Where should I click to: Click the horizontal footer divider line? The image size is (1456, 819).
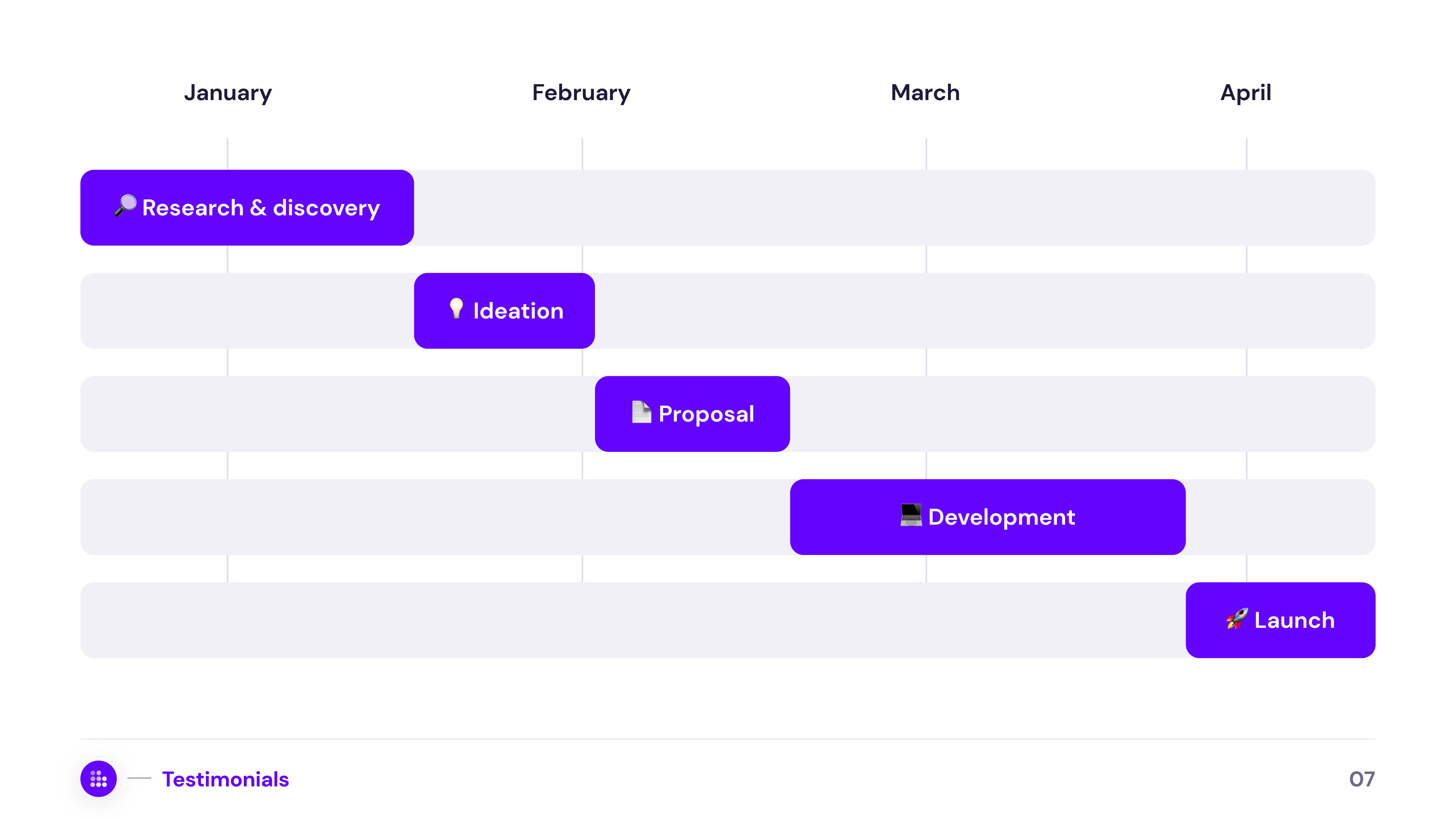728,739
